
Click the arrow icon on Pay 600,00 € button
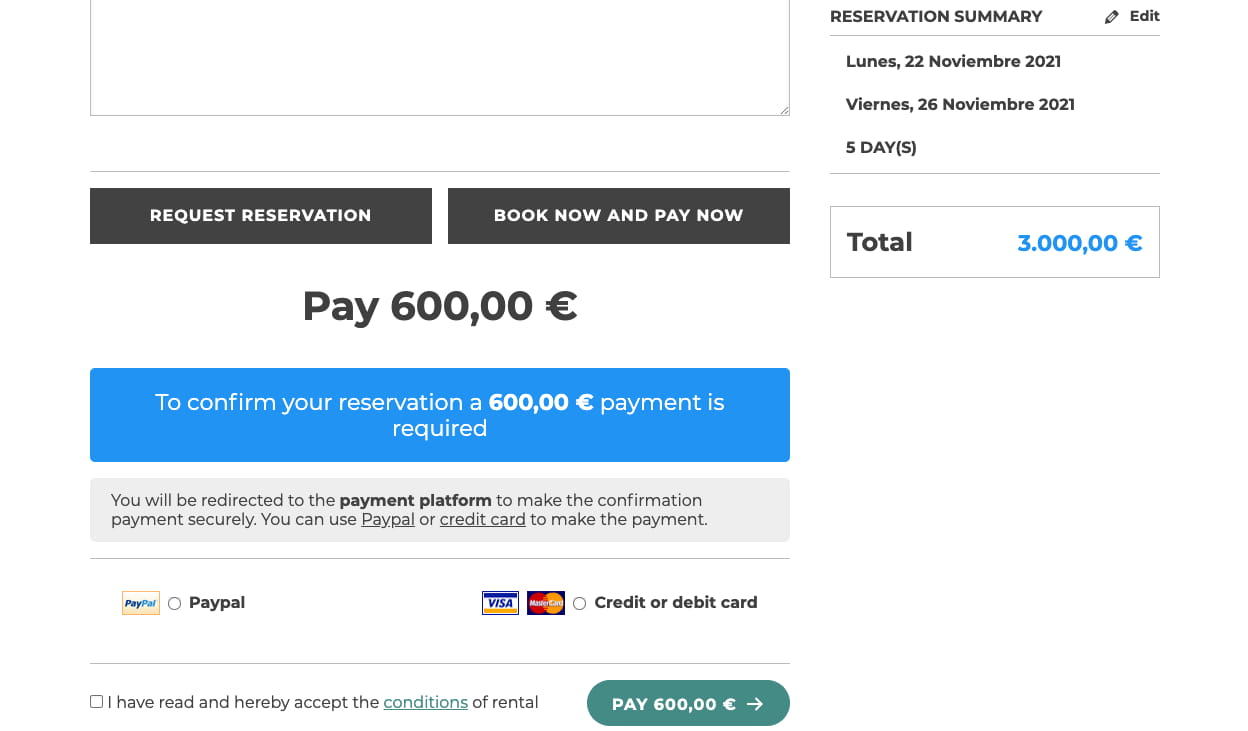click(755, 704)
